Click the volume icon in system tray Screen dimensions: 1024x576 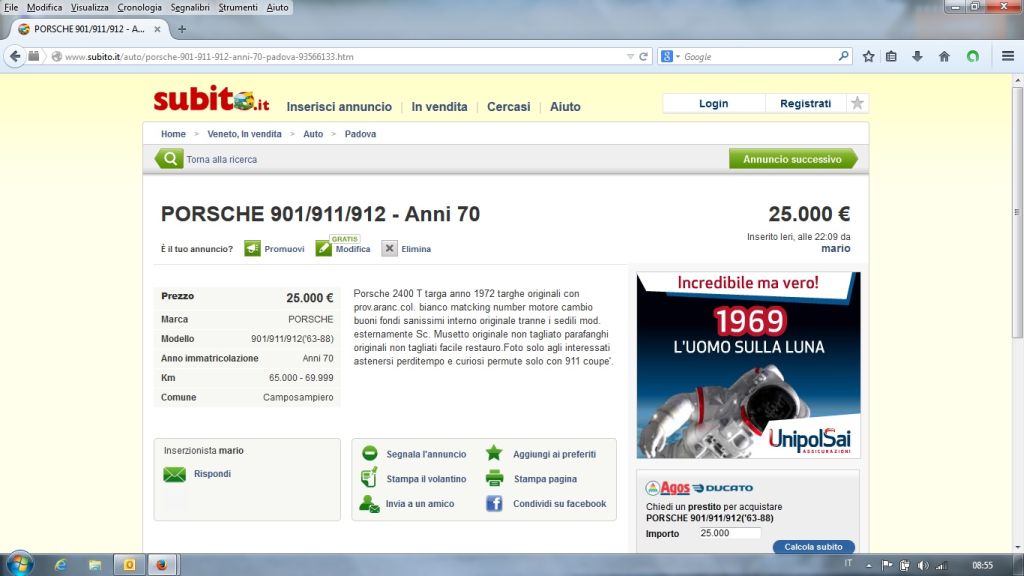point(923,566)
